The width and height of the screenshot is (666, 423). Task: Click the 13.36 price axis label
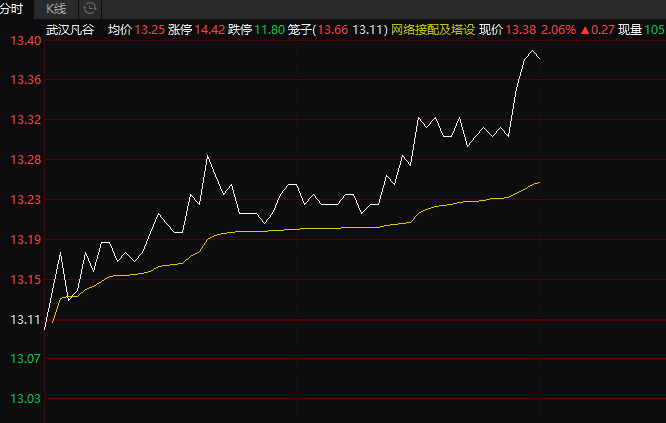26,80
